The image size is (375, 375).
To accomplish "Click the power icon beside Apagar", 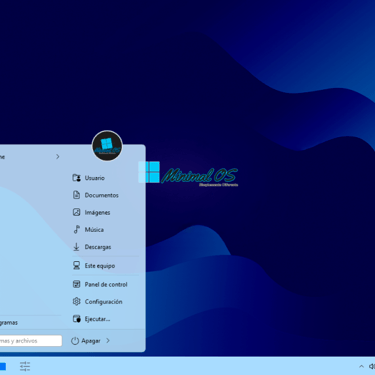I will [x=75, y=341].
